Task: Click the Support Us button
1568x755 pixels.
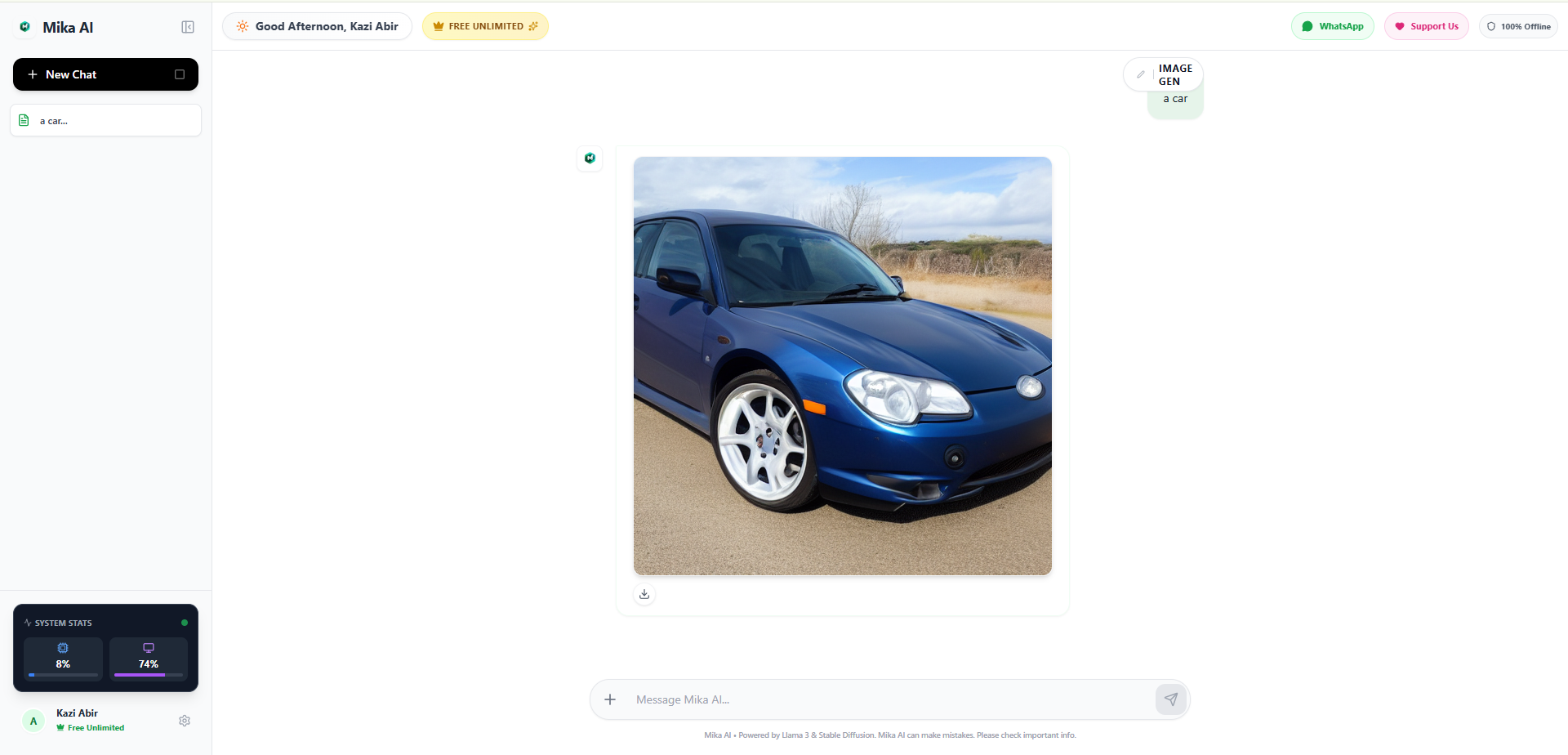Action: [x=1426, y=26]
